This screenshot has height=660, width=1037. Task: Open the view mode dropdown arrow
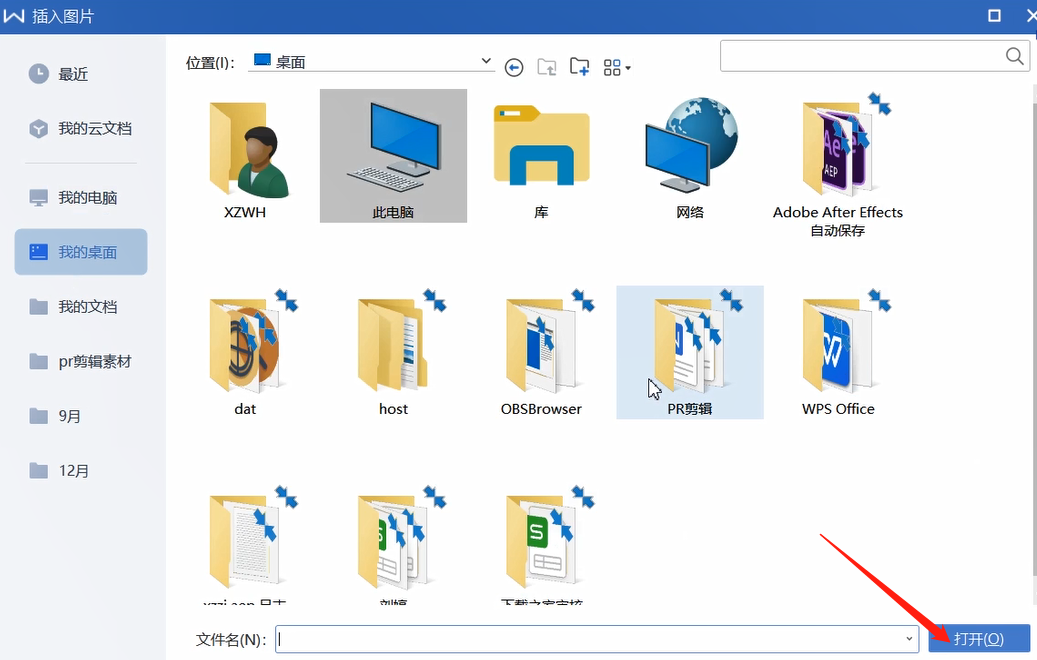point(628,67)
